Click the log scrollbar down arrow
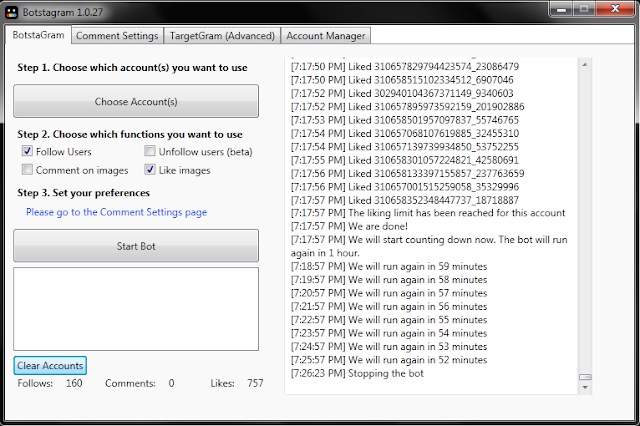Viewport: 640px width, 426px height. point(585,387)
